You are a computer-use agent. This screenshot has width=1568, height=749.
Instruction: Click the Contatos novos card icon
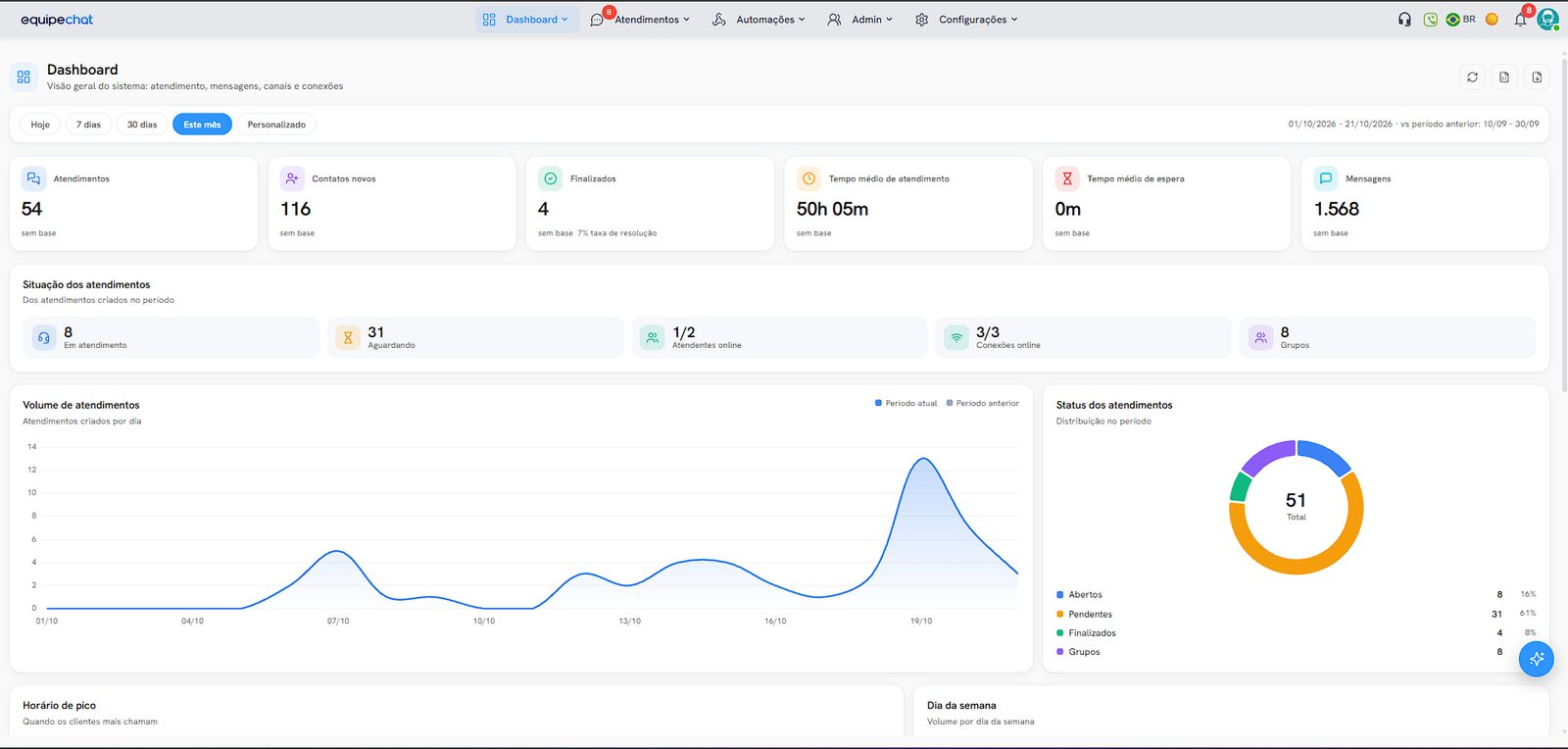[292, 178]
